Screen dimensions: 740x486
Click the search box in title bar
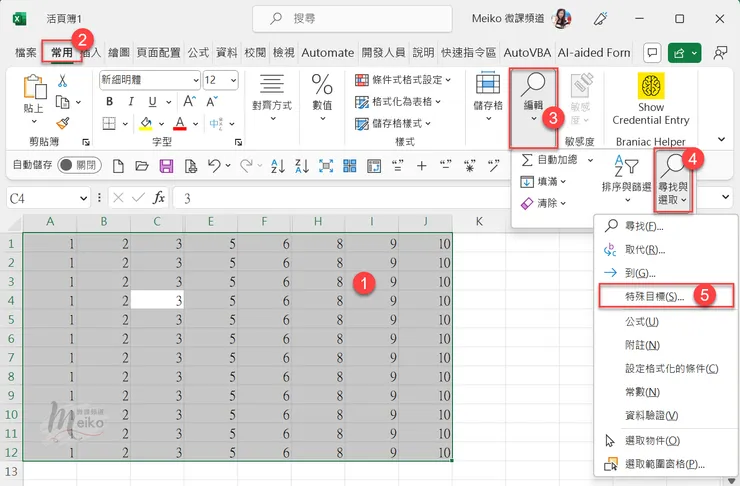pos(352,19)
